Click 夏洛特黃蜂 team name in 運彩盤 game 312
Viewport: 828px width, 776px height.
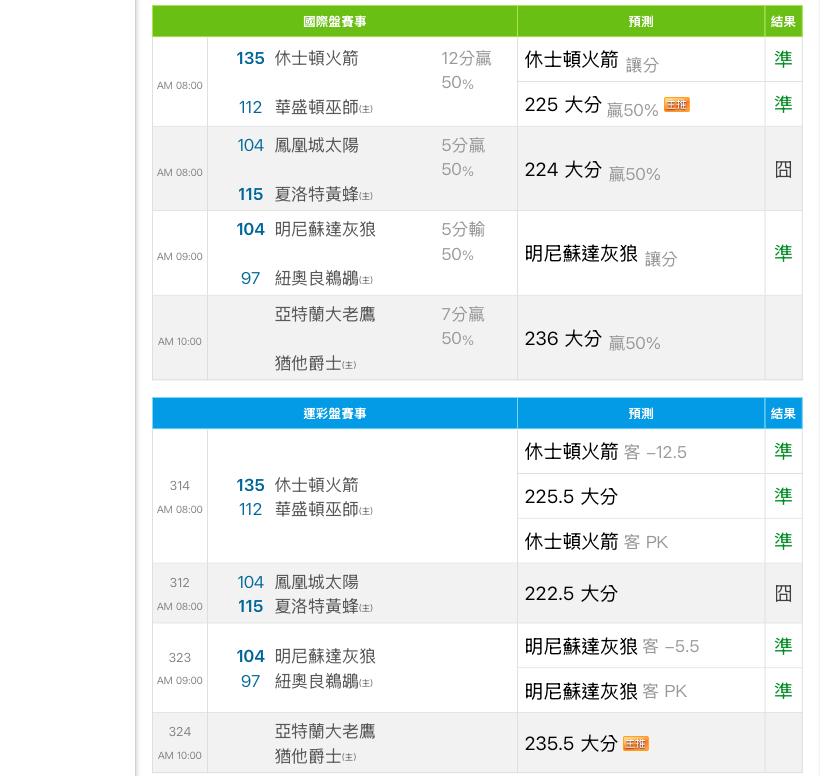pos(316,606)
